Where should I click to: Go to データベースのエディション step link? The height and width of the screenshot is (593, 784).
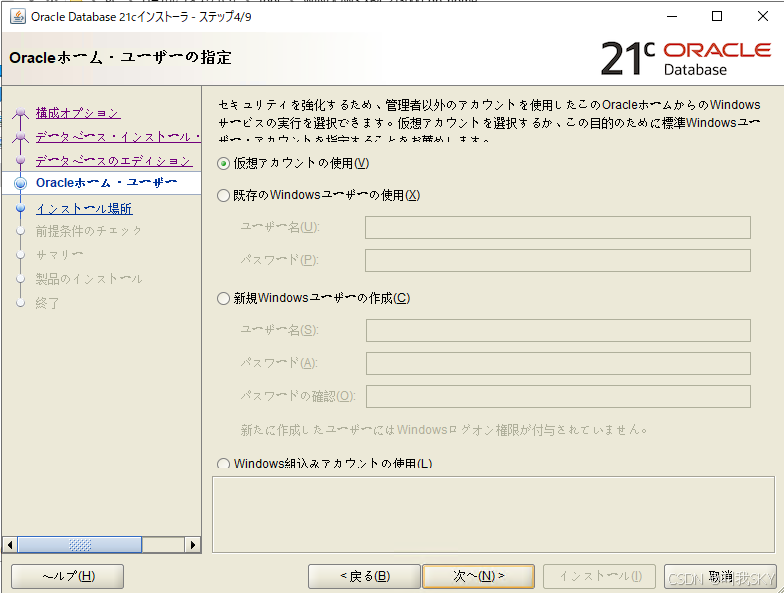coord(114,160)
